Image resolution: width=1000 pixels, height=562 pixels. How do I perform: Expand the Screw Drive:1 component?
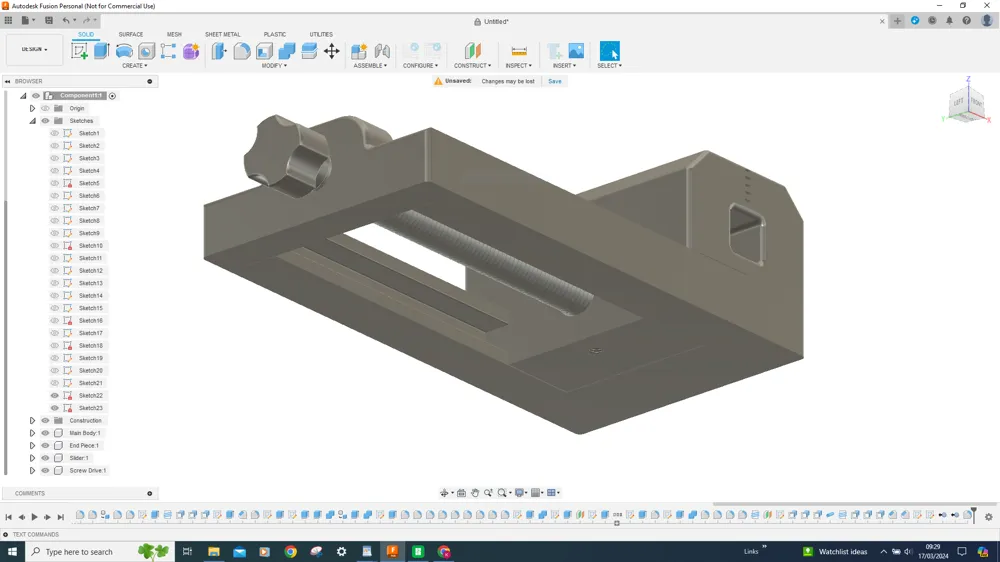tap(32, 470)
